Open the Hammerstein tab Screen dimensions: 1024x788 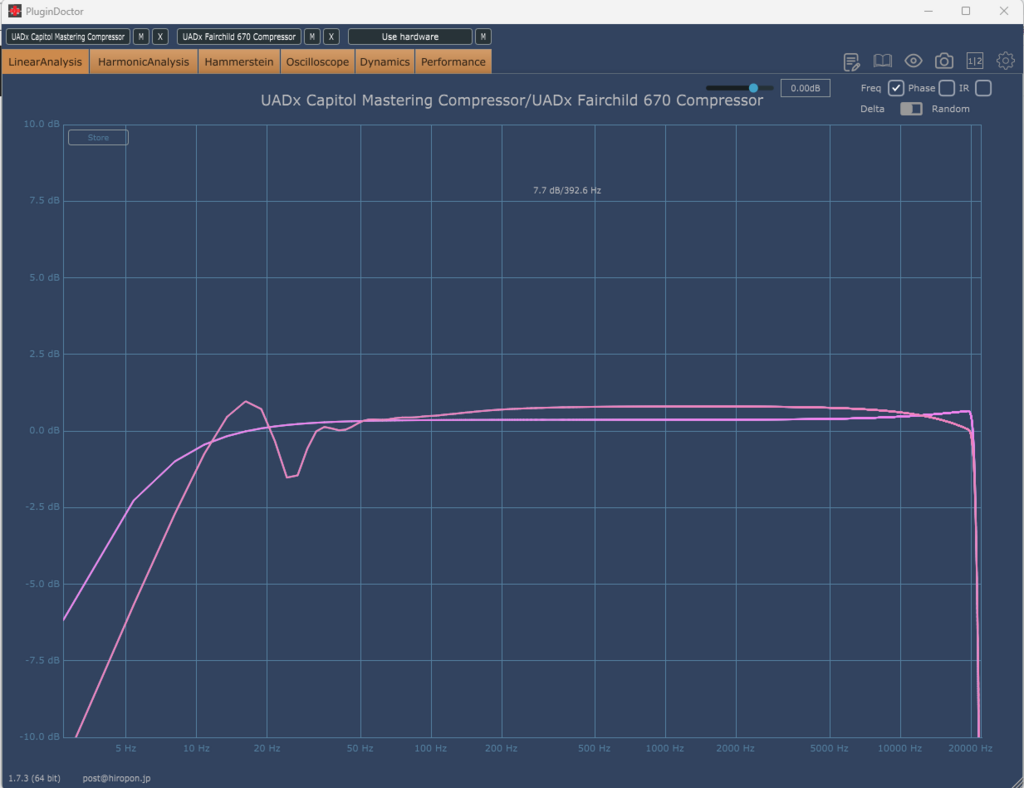click(239, 62)
